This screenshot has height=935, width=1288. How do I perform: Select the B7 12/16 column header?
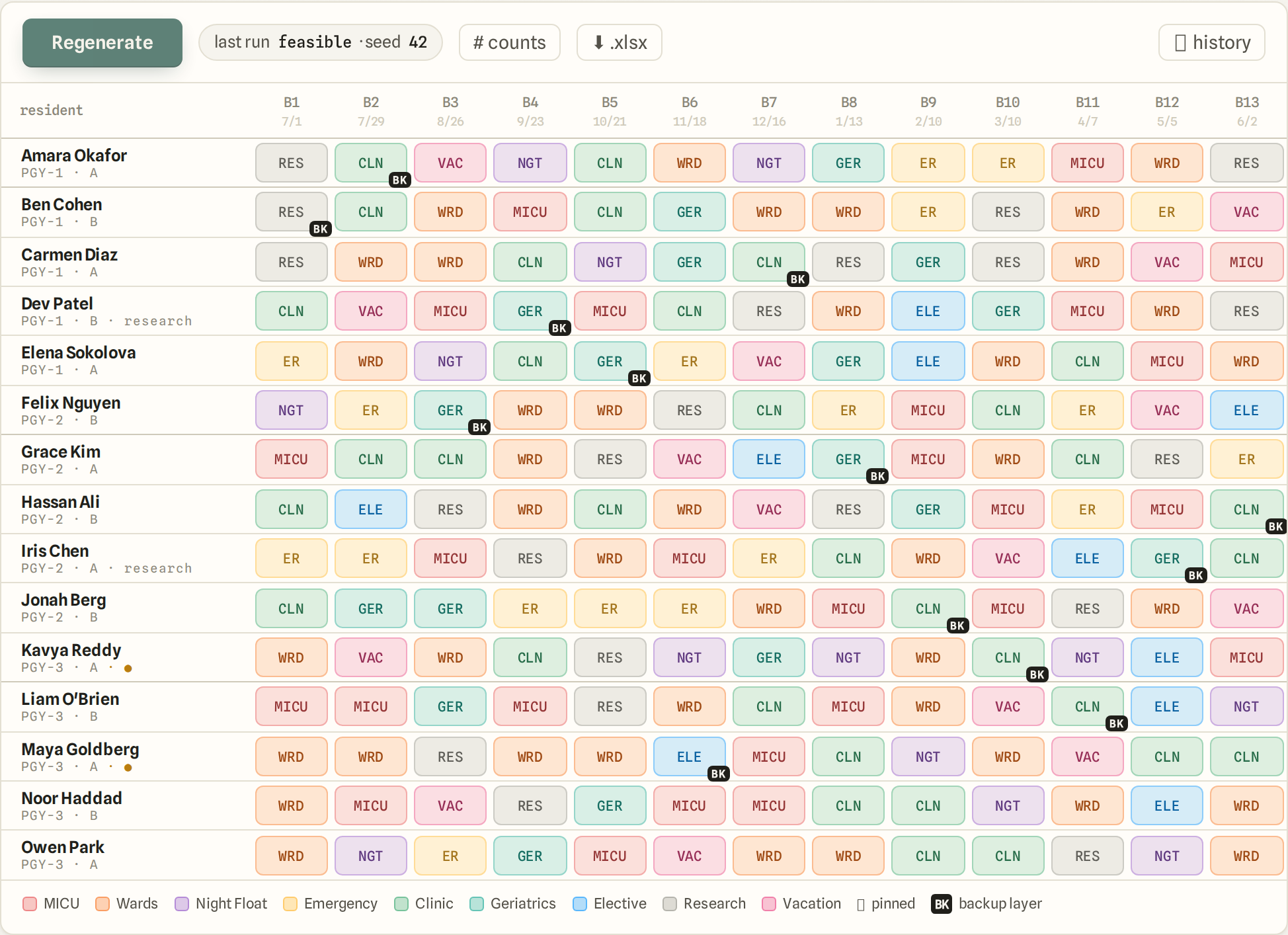tap(769, 111)
